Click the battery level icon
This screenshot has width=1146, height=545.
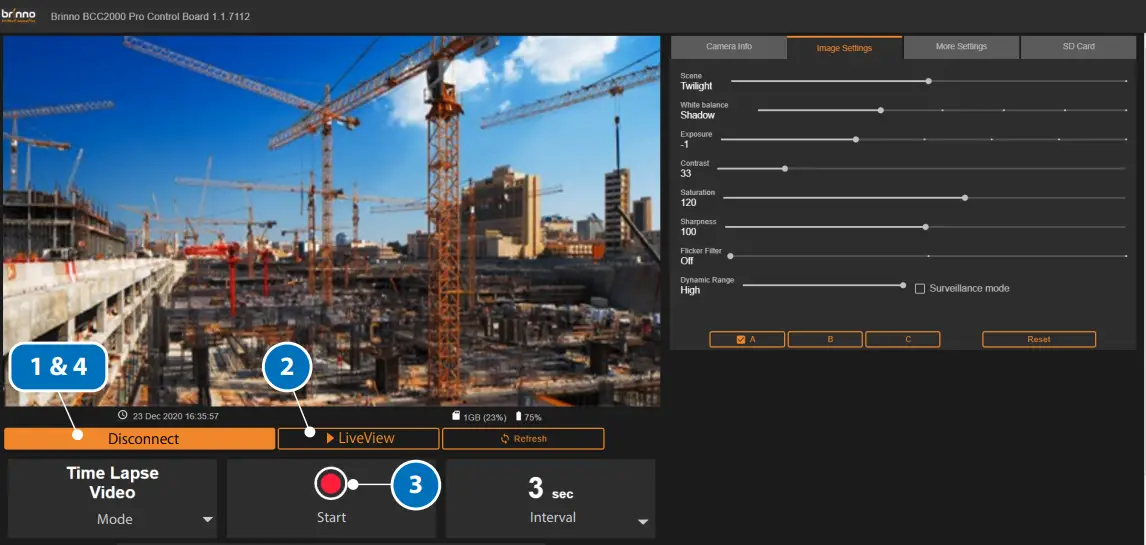(x=518, y=416)
